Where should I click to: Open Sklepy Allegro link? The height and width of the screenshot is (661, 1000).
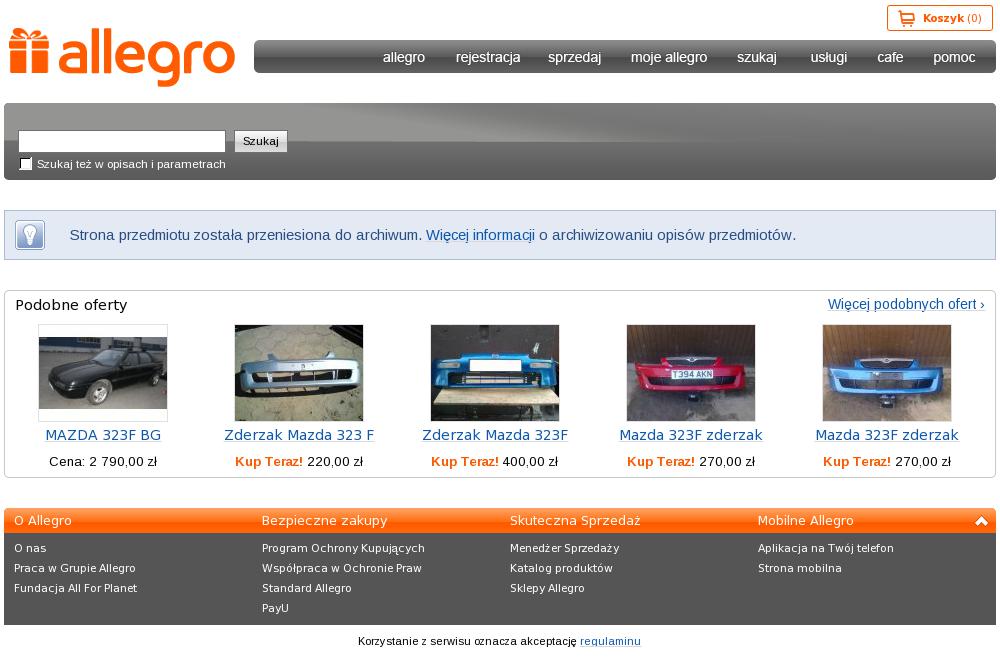[x=547, y=588]
